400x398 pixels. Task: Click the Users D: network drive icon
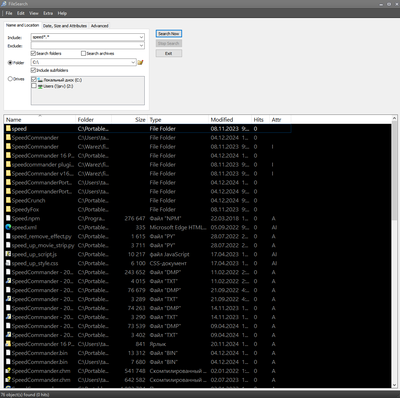(x=40, y=86)
